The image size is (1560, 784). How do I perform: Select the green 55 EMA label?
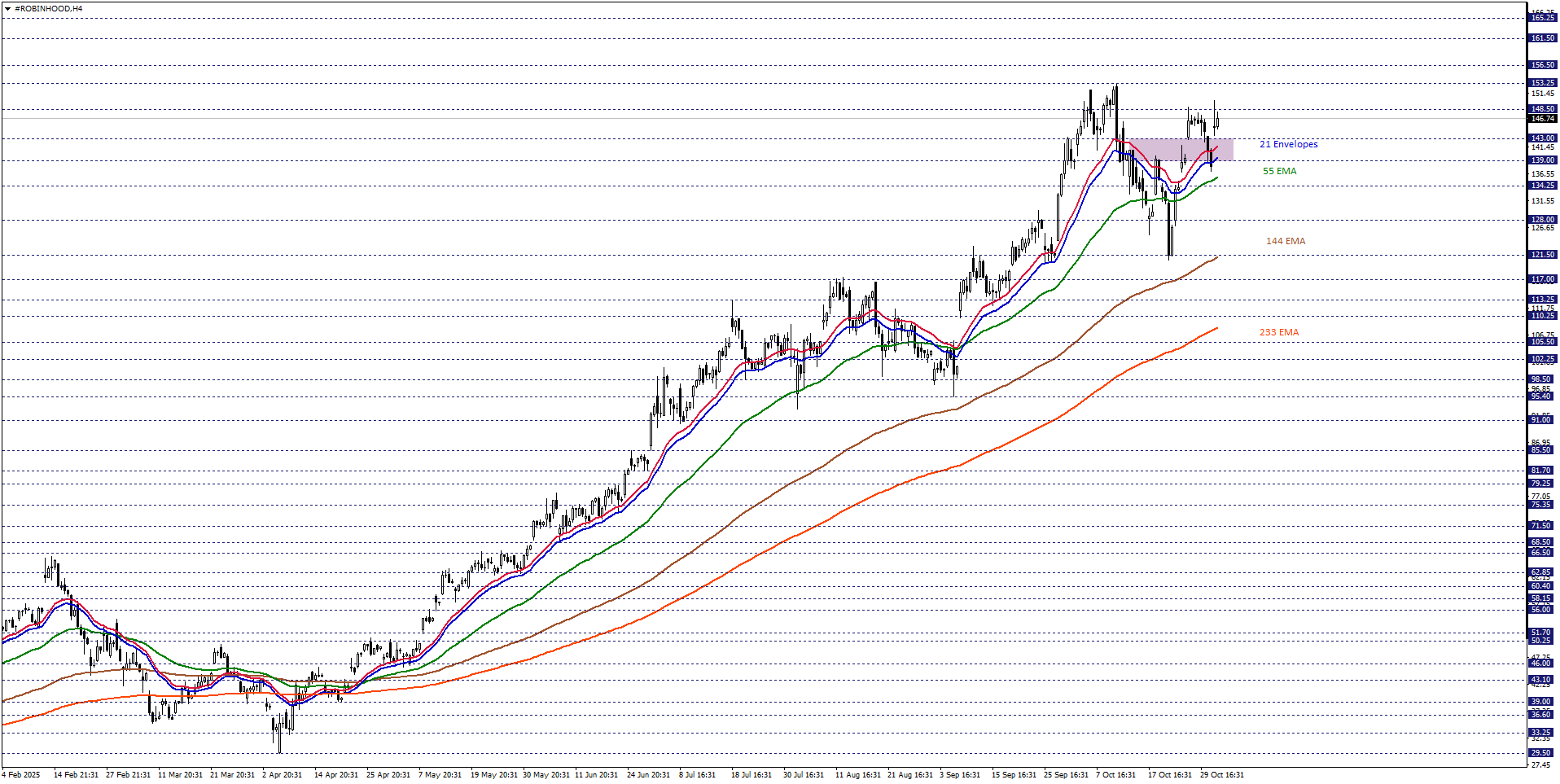[1279, 171]
